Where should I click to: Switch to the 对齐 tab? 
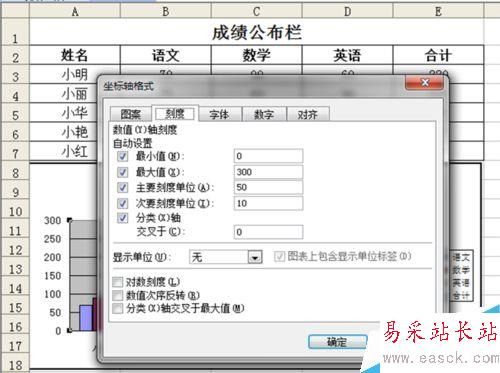click(x=307, y=114)
